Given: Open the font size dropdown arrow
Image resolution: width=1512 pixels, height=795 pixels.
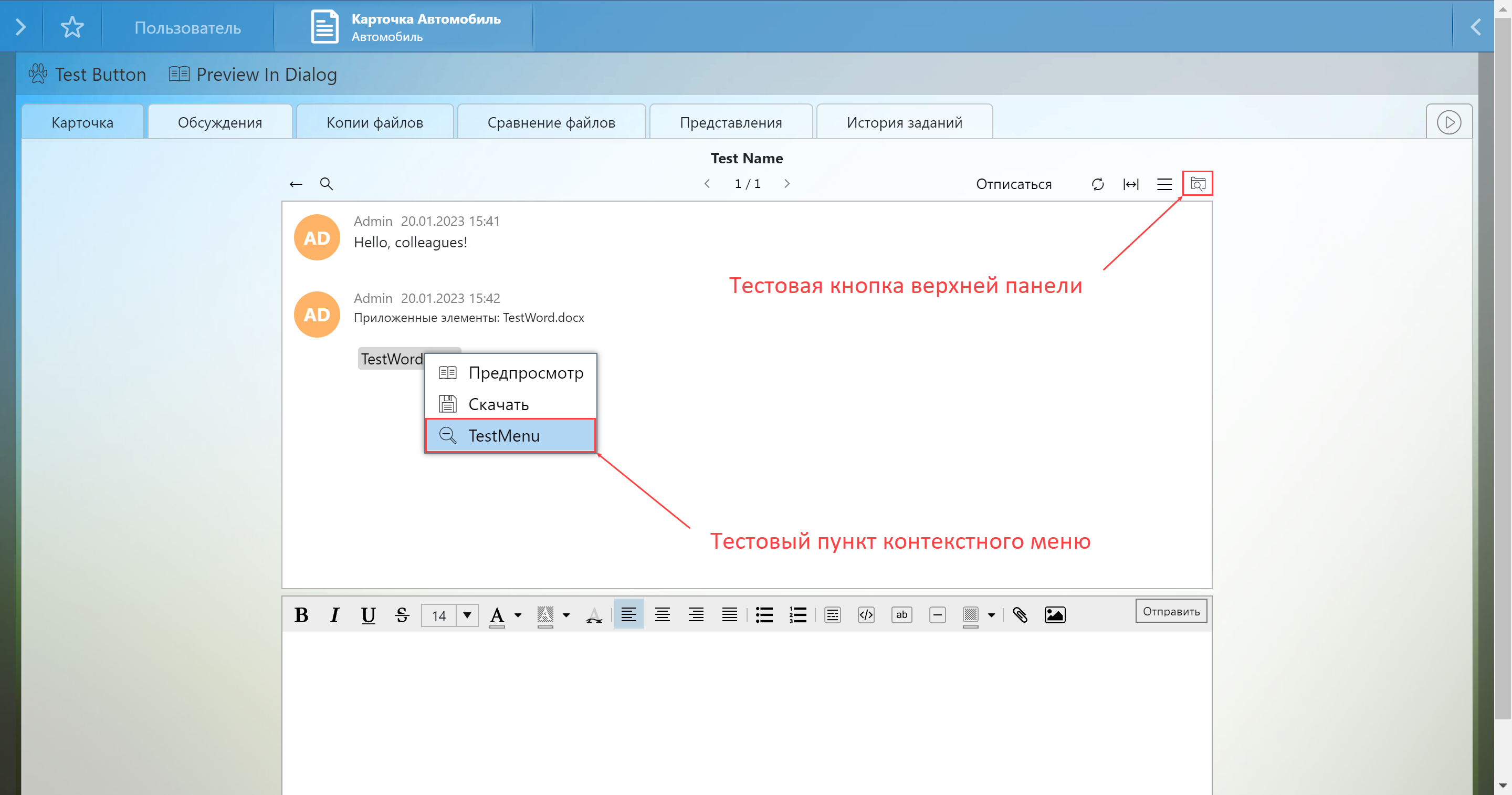Looking at the screenshot, I should click(467, 615).
